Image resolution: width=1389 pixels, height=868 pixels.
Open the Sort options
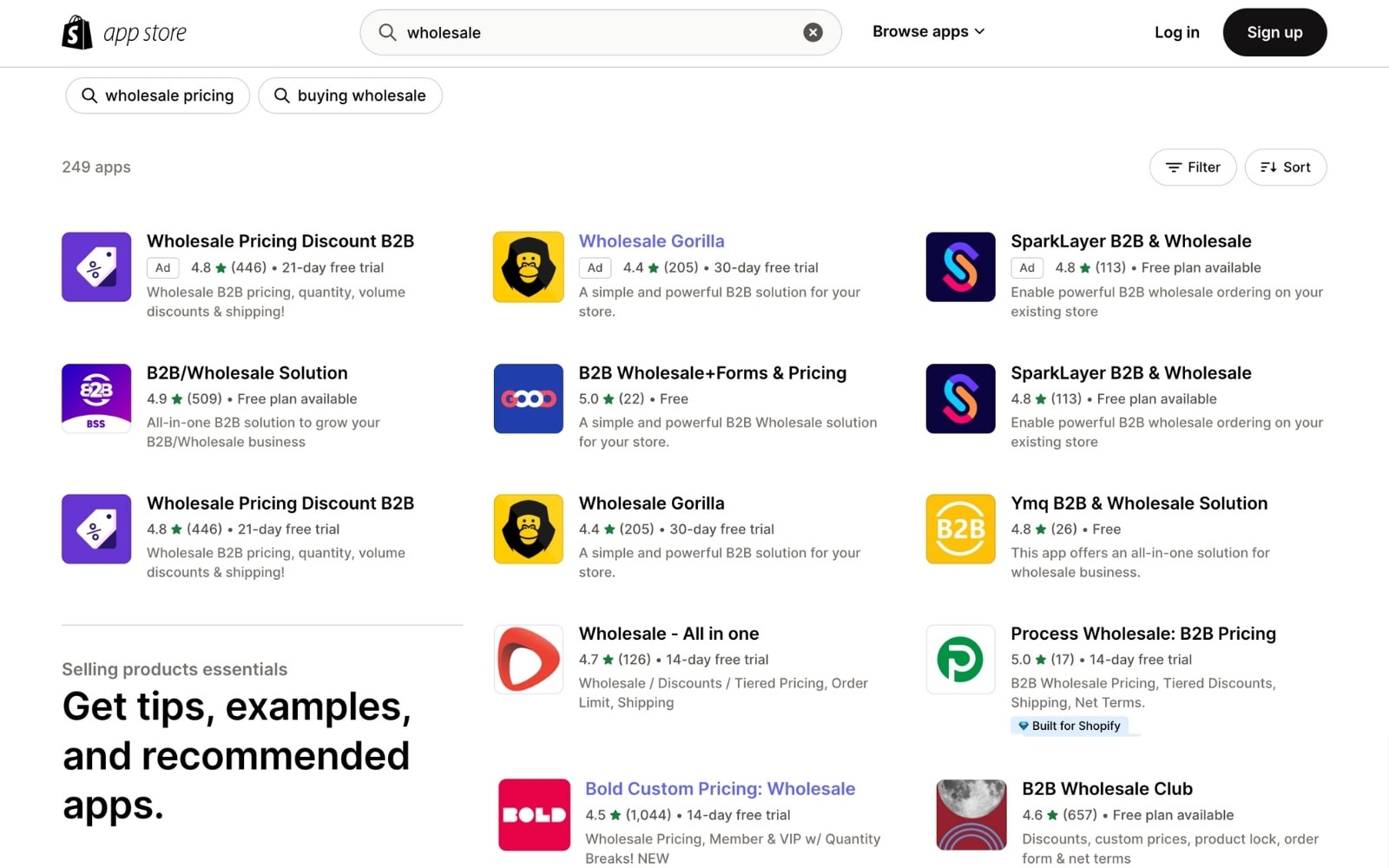tap(1286, 168)
